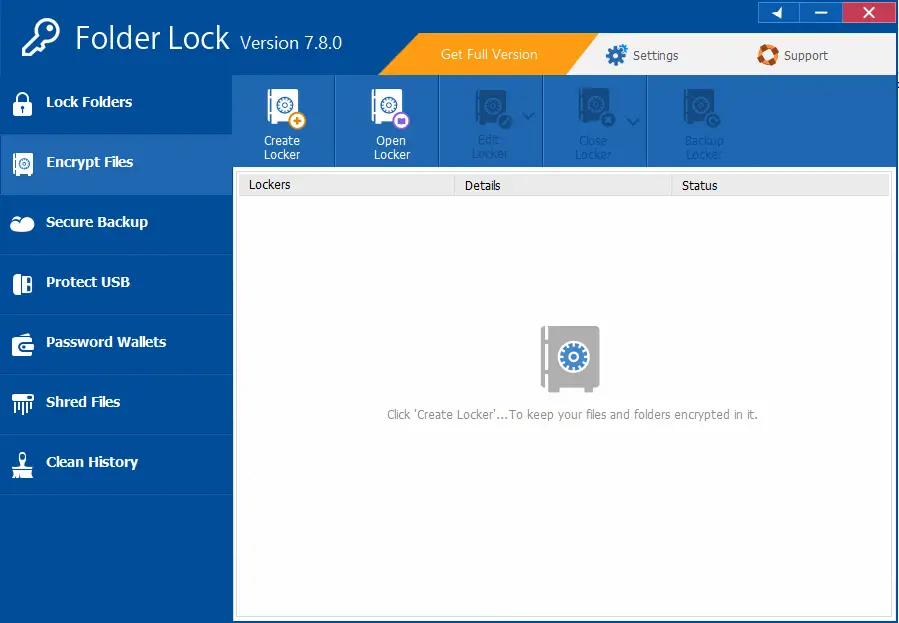
Task: Select the Encrypt Files section
Action: pyautogui.click(x=116, y=164)
